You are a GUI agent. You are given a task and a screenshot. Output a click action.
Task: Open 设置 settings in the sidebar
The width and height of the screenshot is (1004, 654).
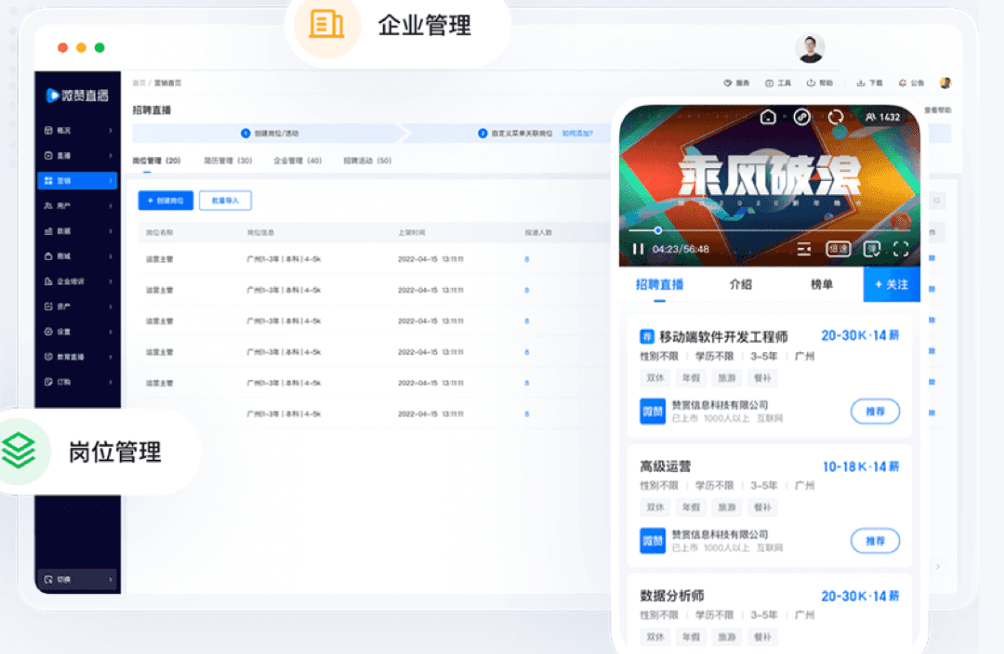tap(78, 331)
